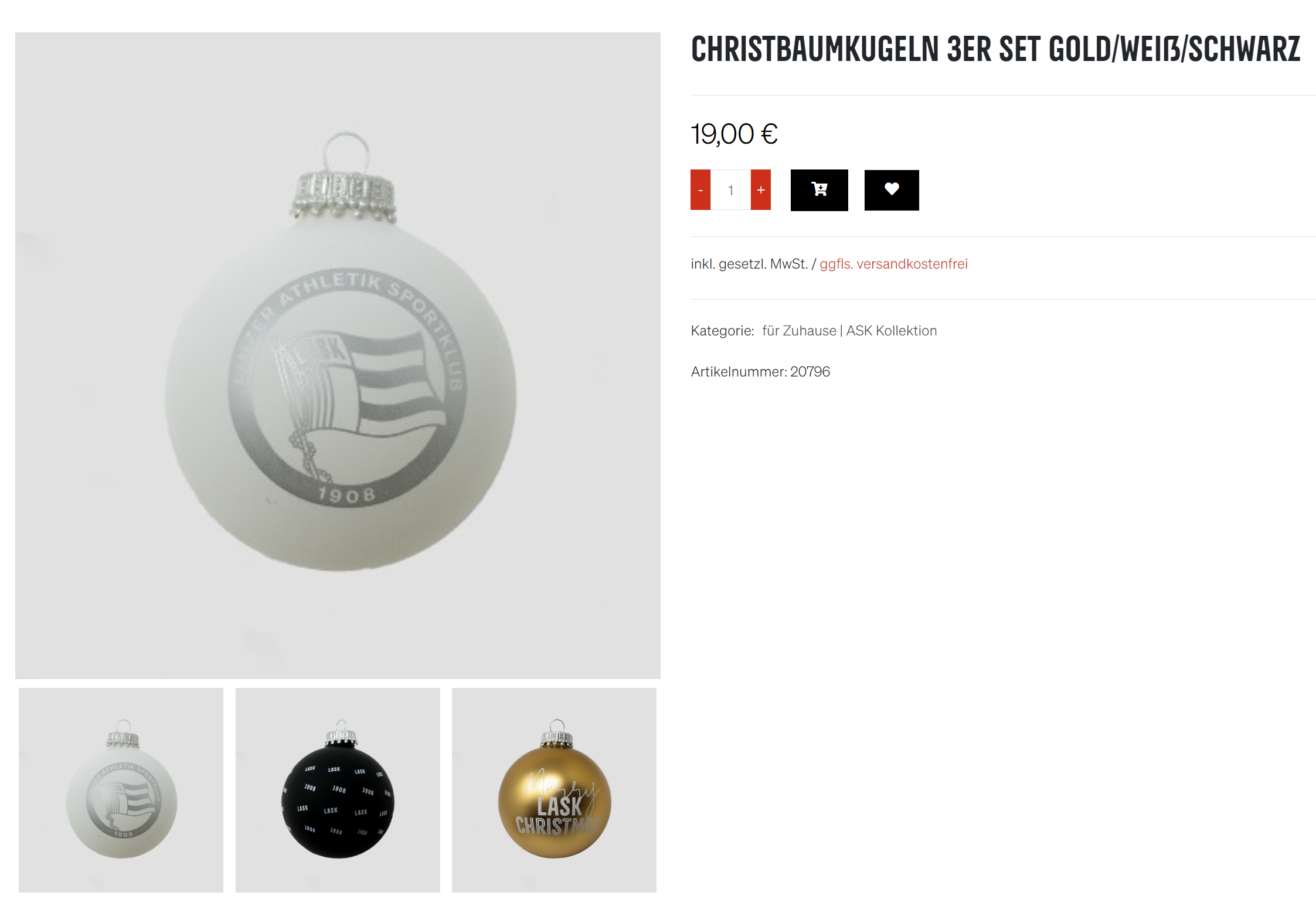Decrease quantity with the red minus button
Image resolution: width=1316 pixels, height=899 pixels.
pos(700,190)
